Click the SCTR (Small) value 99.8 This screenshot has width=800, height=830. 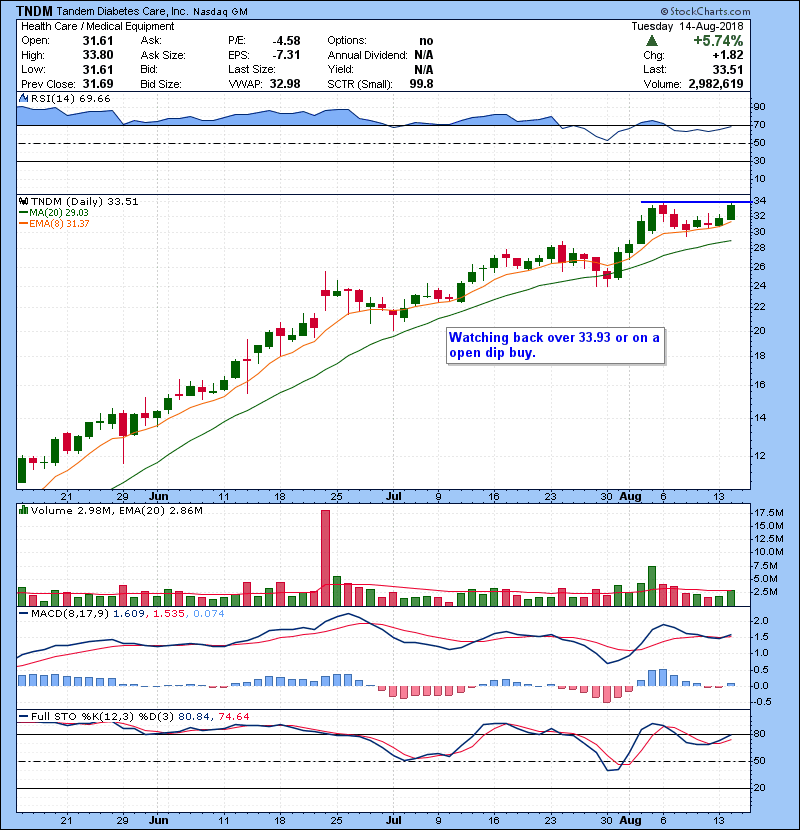tap(421, 84)
